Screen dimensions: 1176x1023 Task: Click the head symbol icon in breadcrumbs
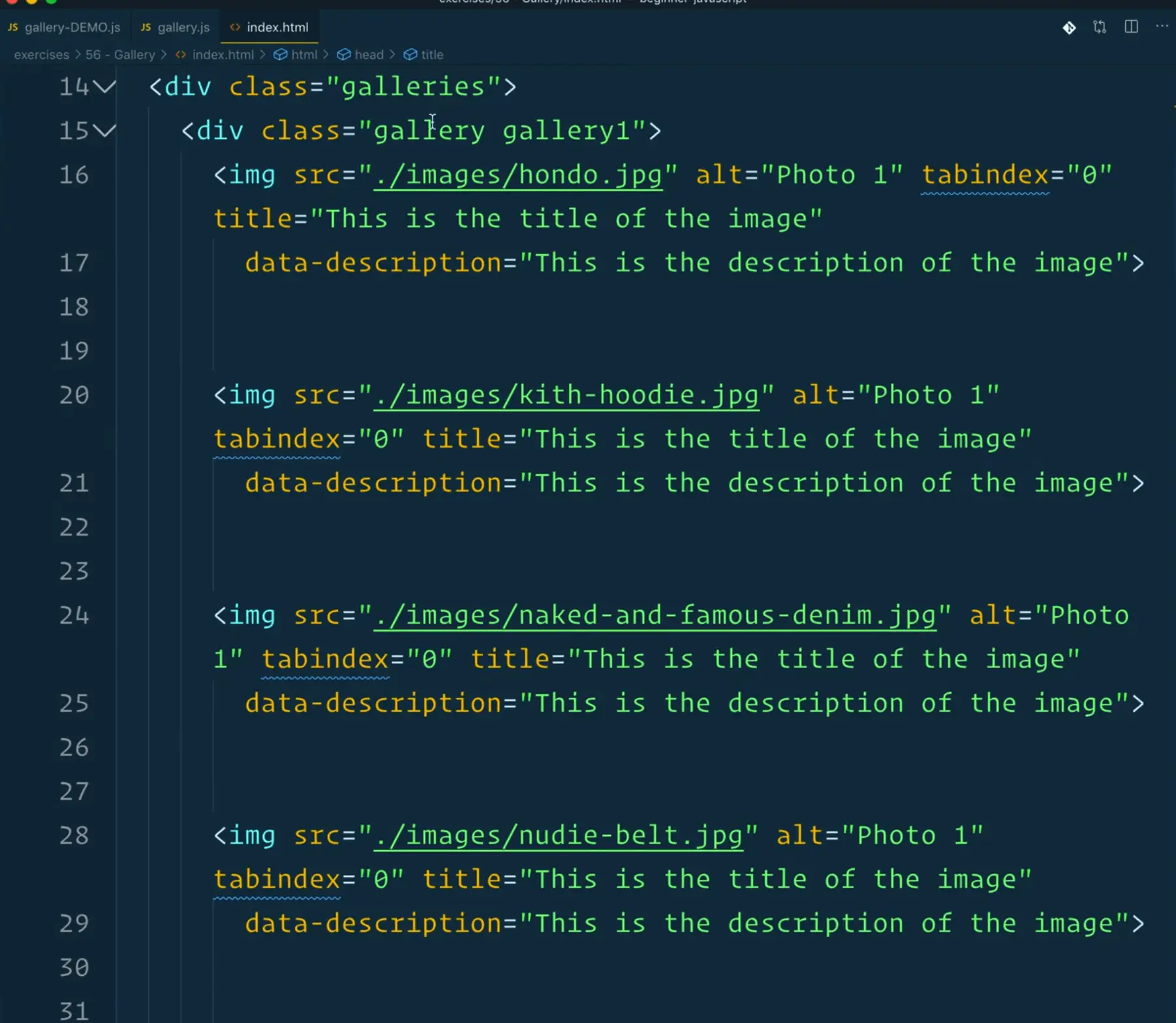pyautogui.click(x=343, y=55)
